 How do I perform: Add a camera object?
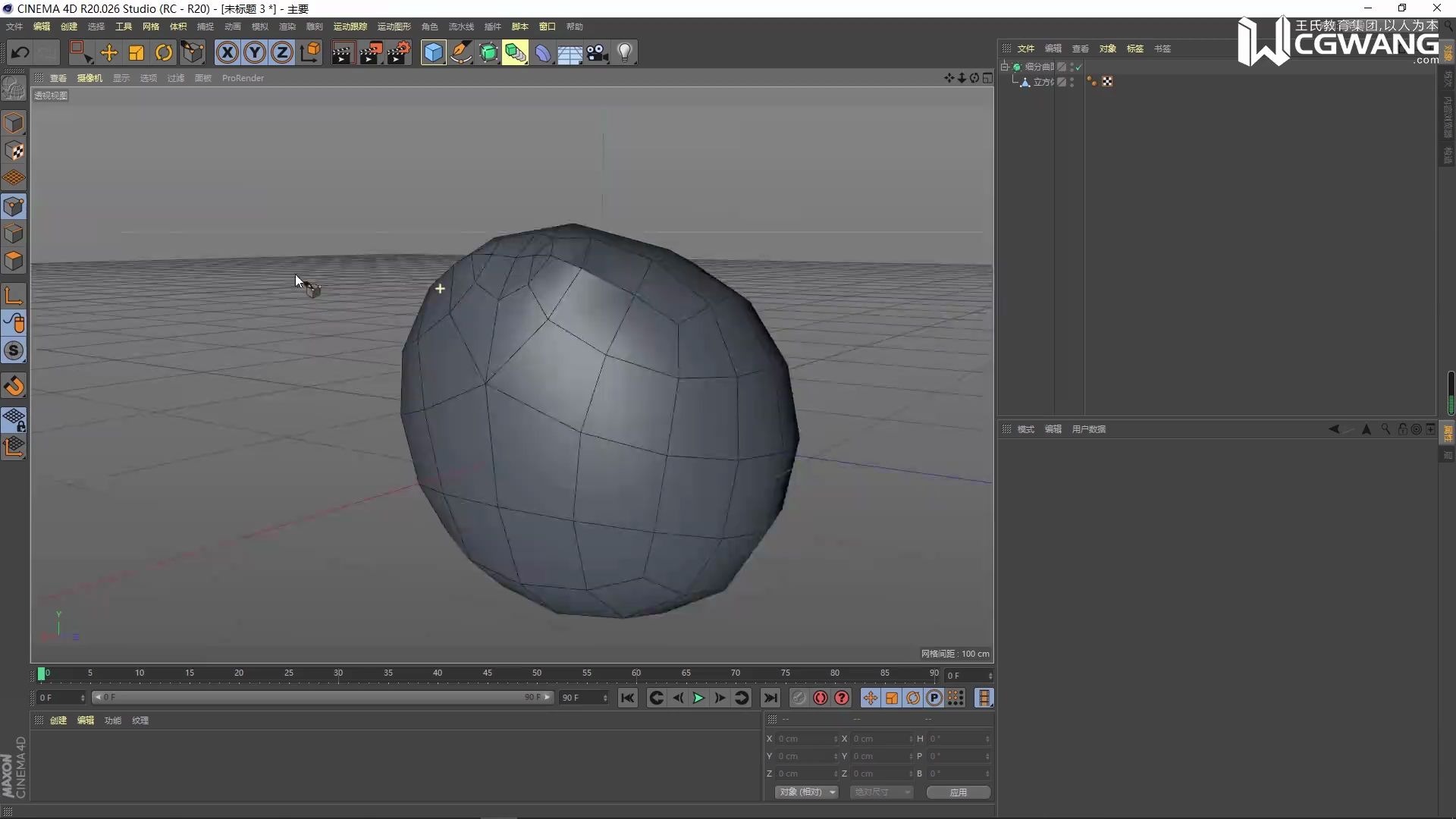(598, 52)
